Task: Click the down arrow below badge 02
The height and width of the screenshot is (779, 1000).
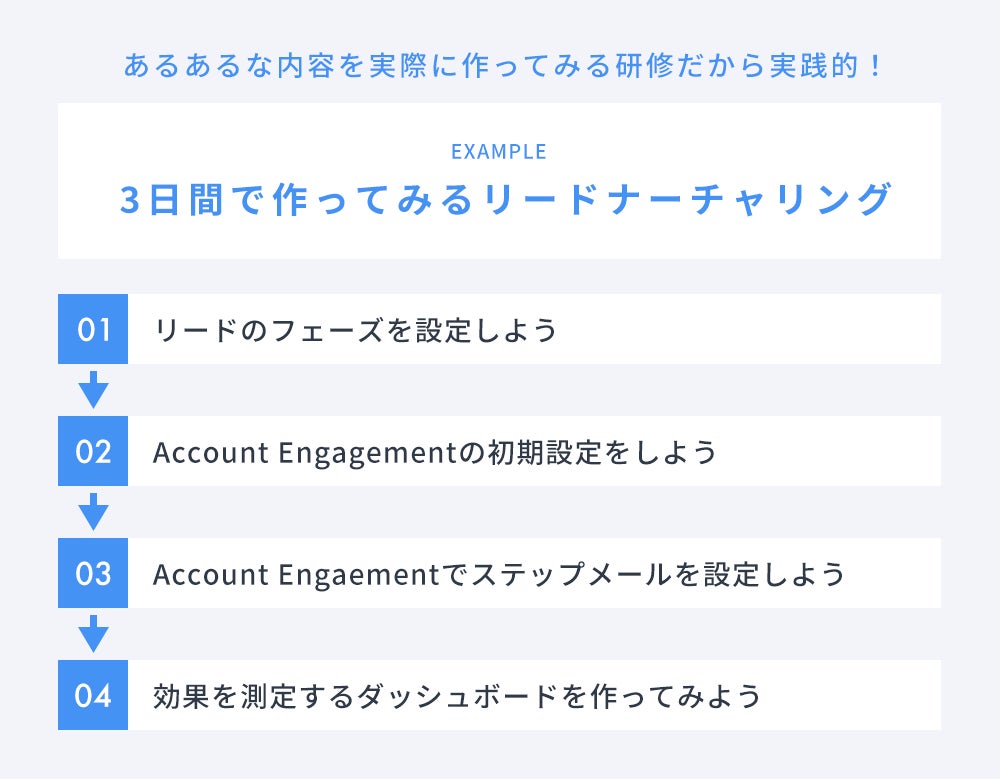Action: pyautogui.click(x=93, y=511)
